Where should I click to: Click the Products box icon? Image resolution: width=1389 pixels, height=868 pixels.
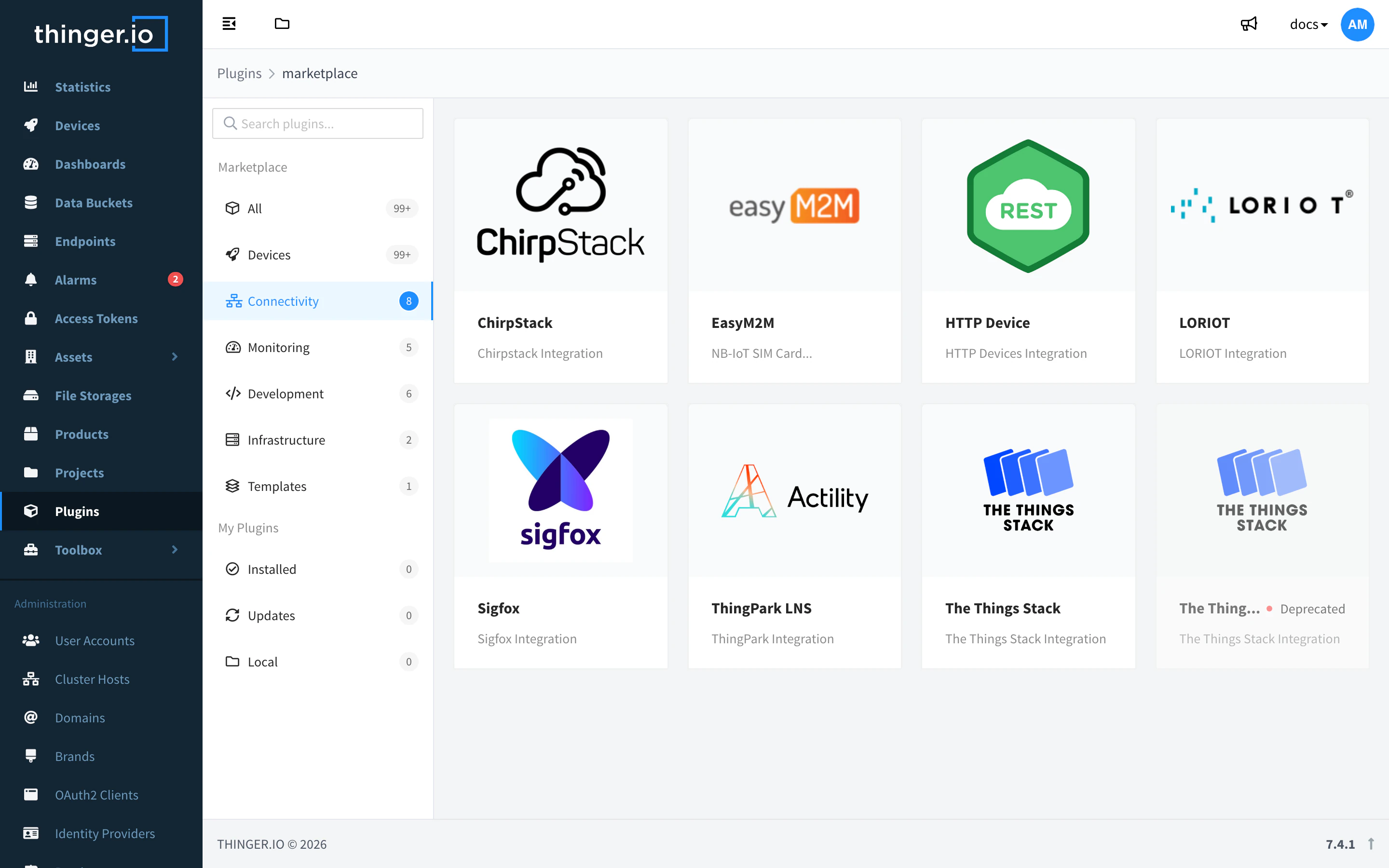pyautogui.click(x=31, y=434)
